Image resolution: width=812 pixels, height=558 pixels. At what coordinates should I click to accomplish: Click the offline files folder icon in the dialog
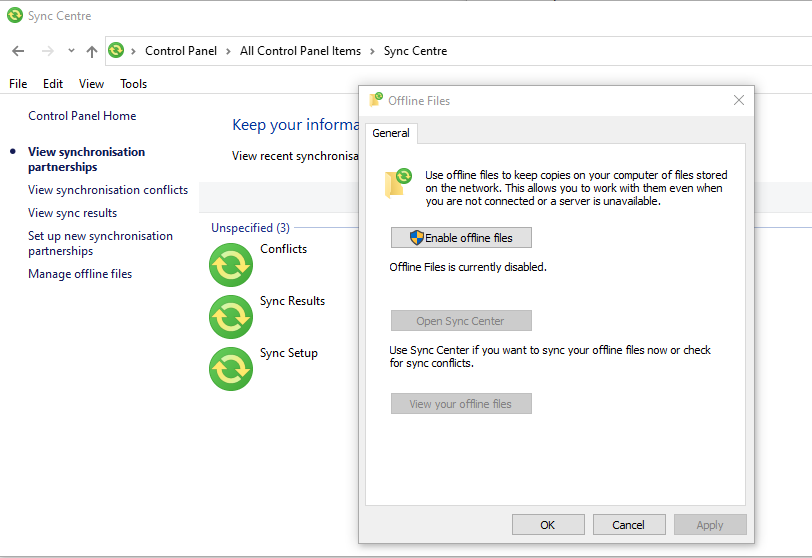[x=398, y=183]
